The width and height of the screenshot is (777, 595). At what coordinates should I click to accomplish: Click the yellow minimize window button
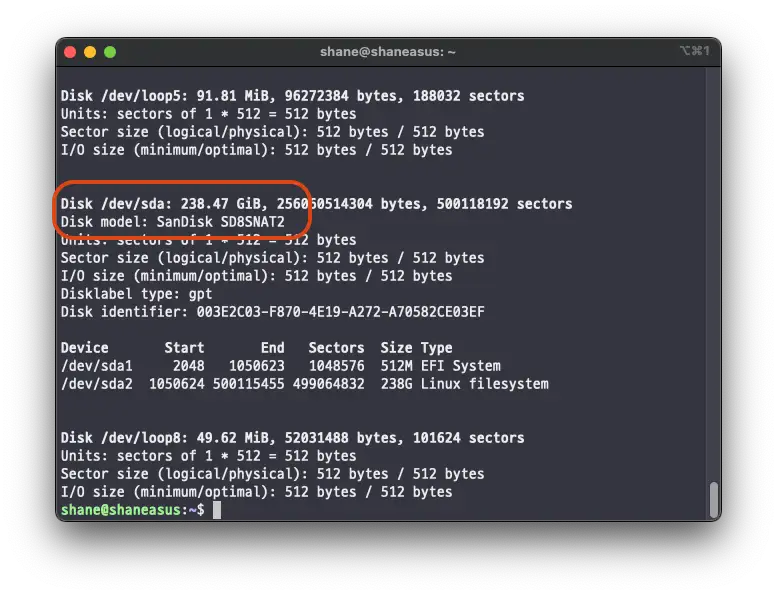point(90,52)
